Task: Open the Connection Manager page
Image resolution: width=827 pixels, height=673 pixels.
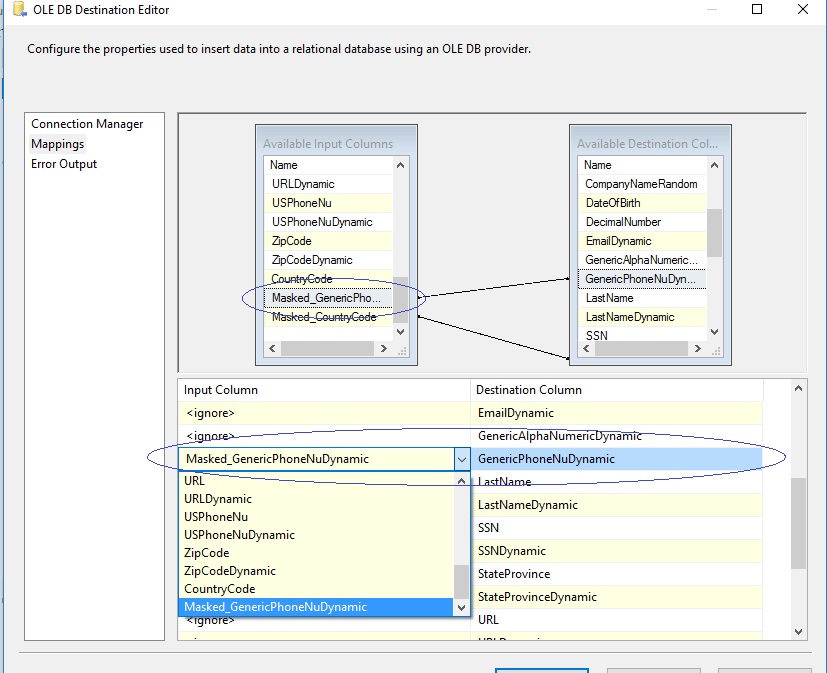Action: coord(87,124)
